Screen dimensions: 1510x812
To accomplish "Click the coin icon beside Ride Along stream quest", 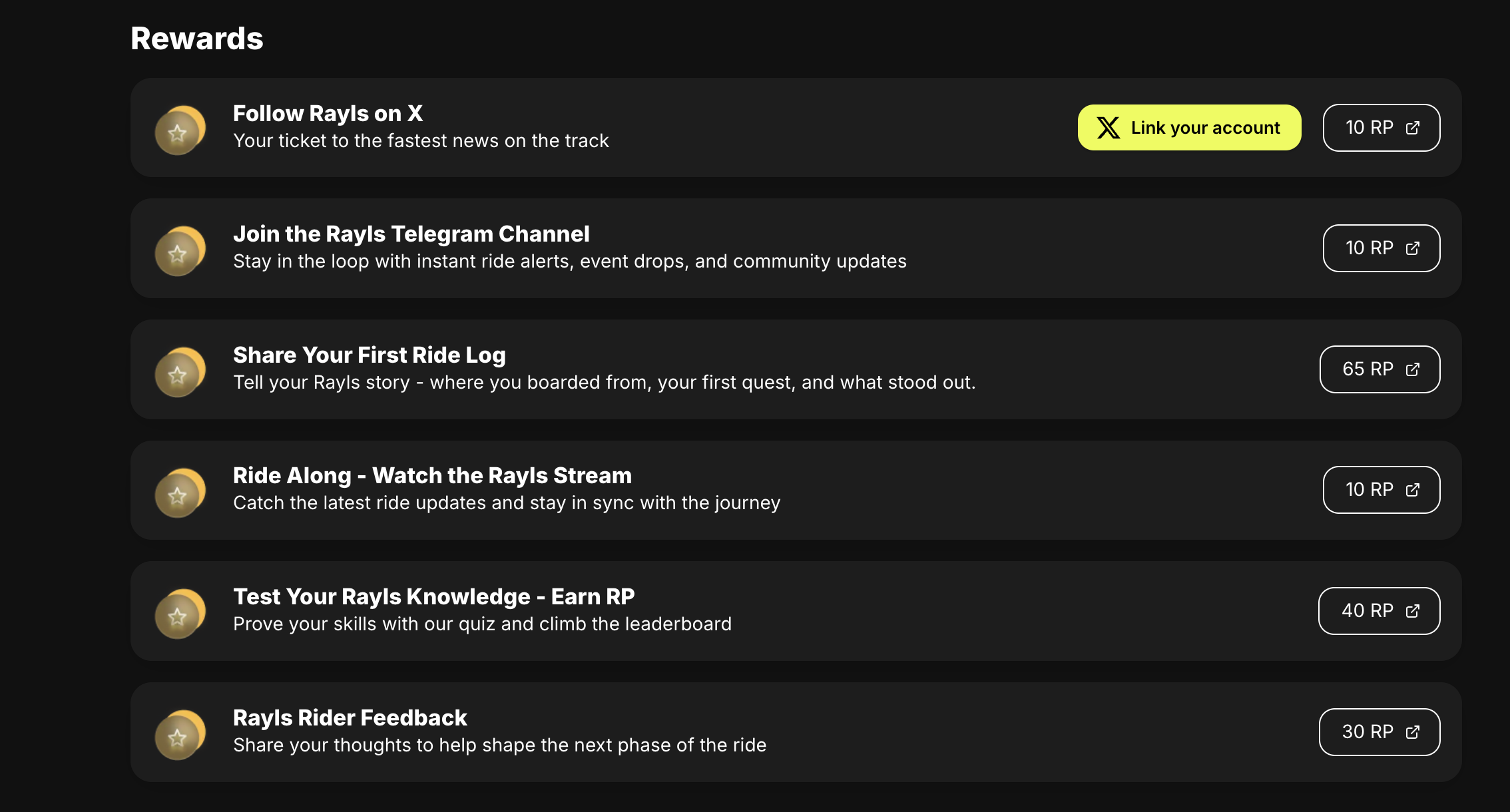I will tap(180, 493).
